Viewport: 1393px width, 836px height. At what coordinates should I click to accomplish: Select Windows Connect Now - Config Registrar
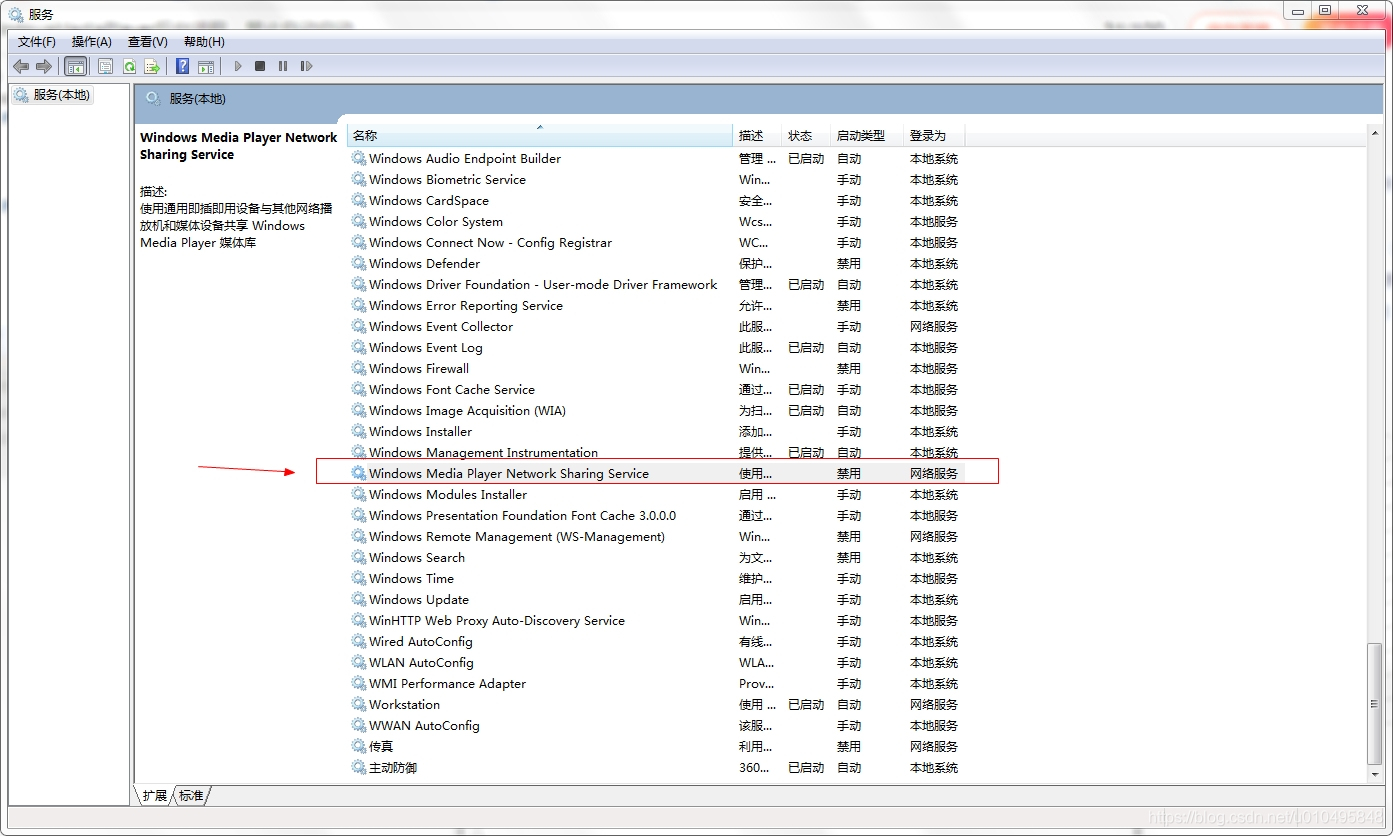(x=657, y=242)
